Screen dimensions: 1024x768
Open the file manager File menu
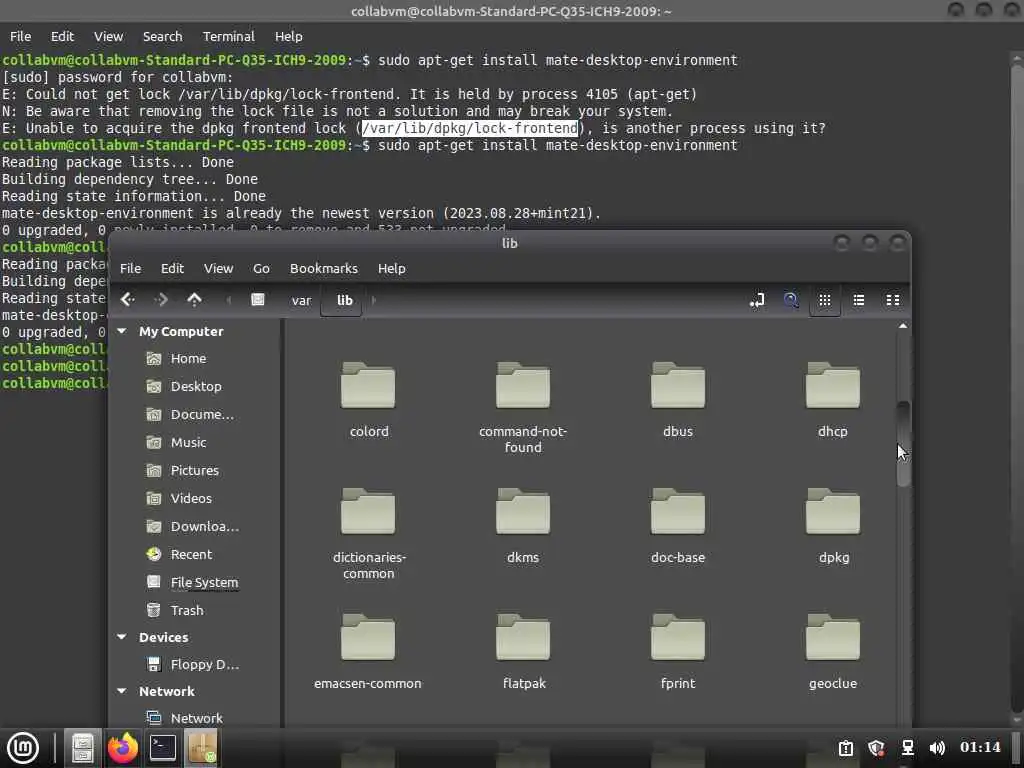130,268
